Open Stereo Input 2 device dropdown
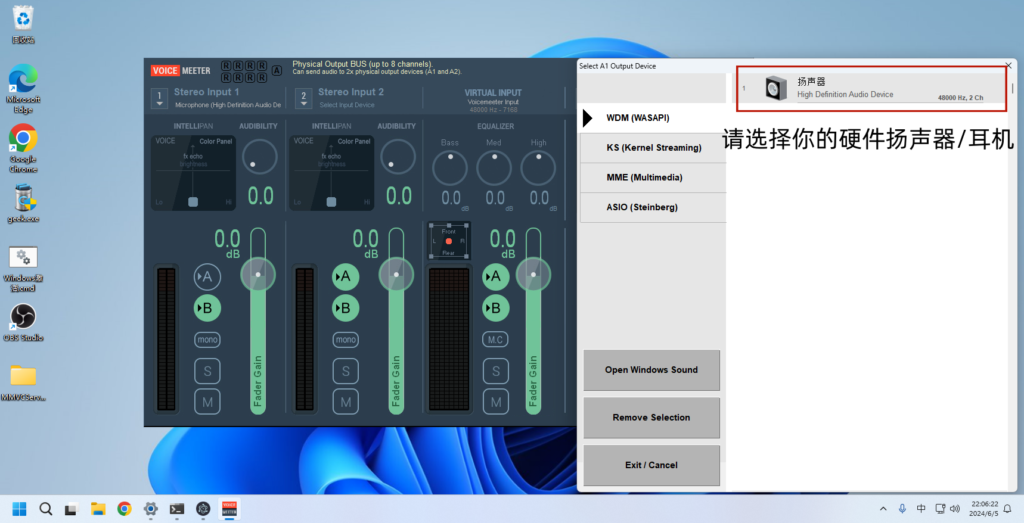Image resolution: width=1024 pixels, height=523 pixels. [304, 98]
